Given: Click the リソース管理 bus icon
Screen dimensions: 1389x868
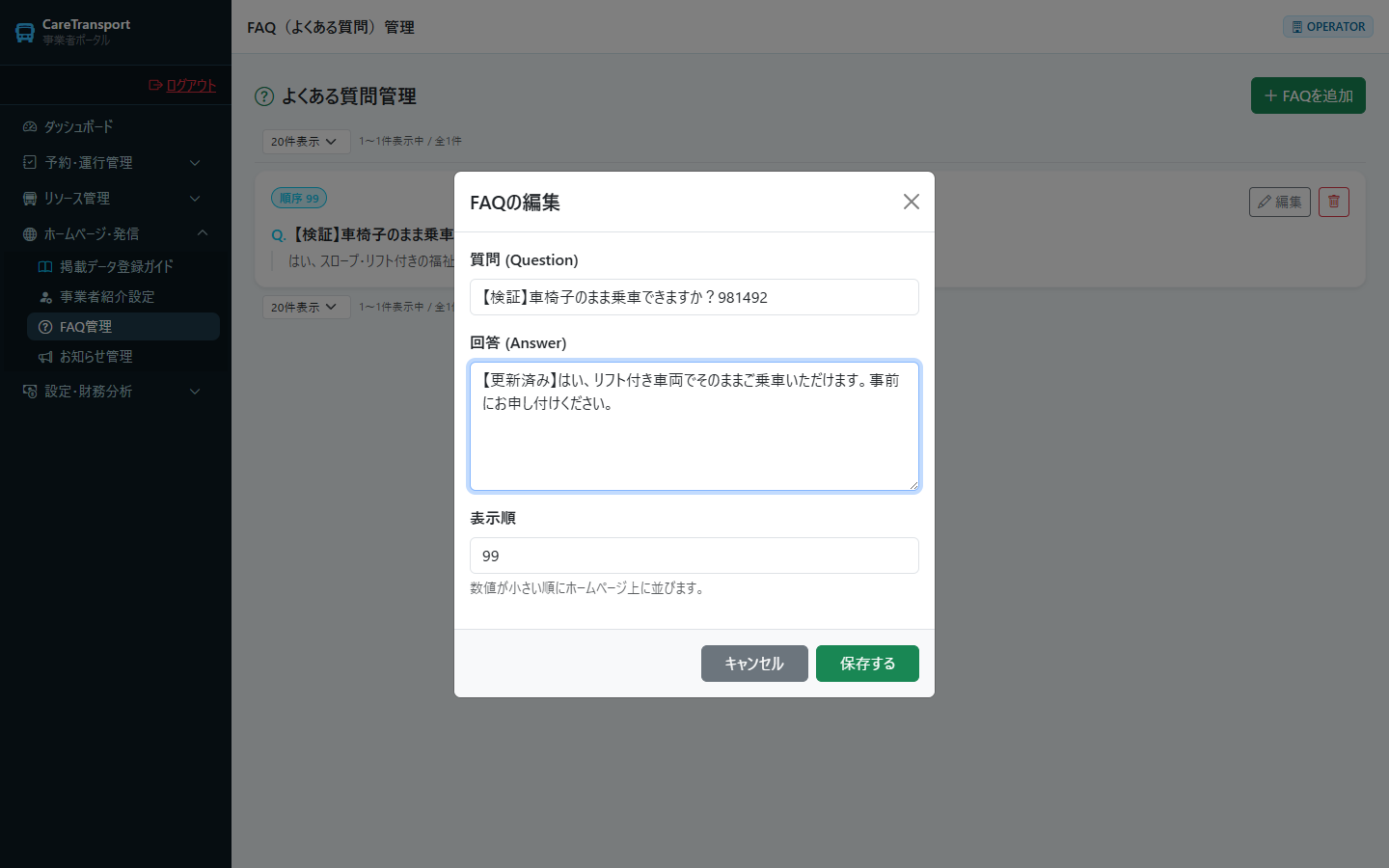Looking at the screenshot, I should pos(30,198).
